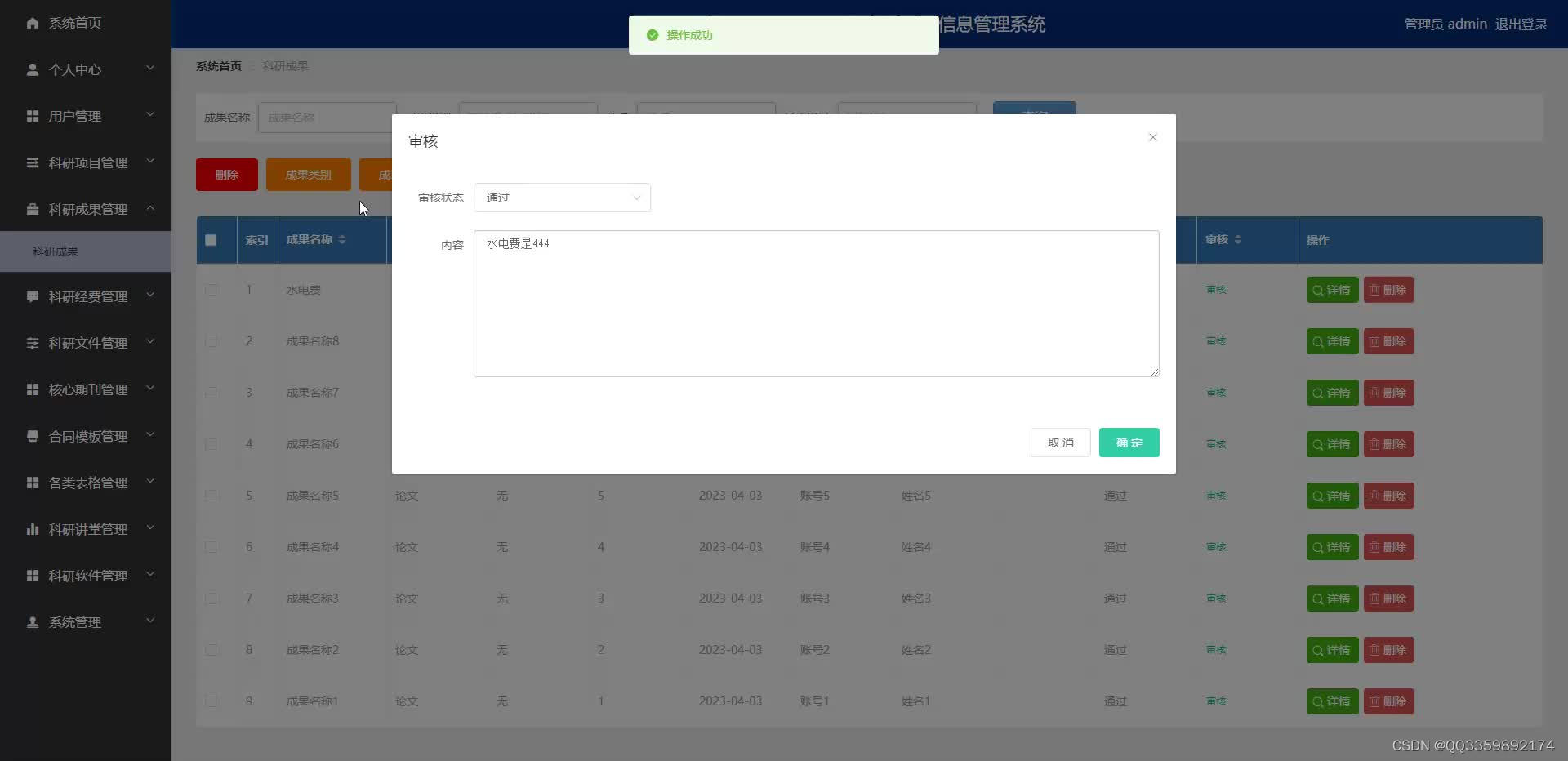Open 科研软件管理 menu
The height and width of the screenshot is (761, 1568).
point(86,576)
